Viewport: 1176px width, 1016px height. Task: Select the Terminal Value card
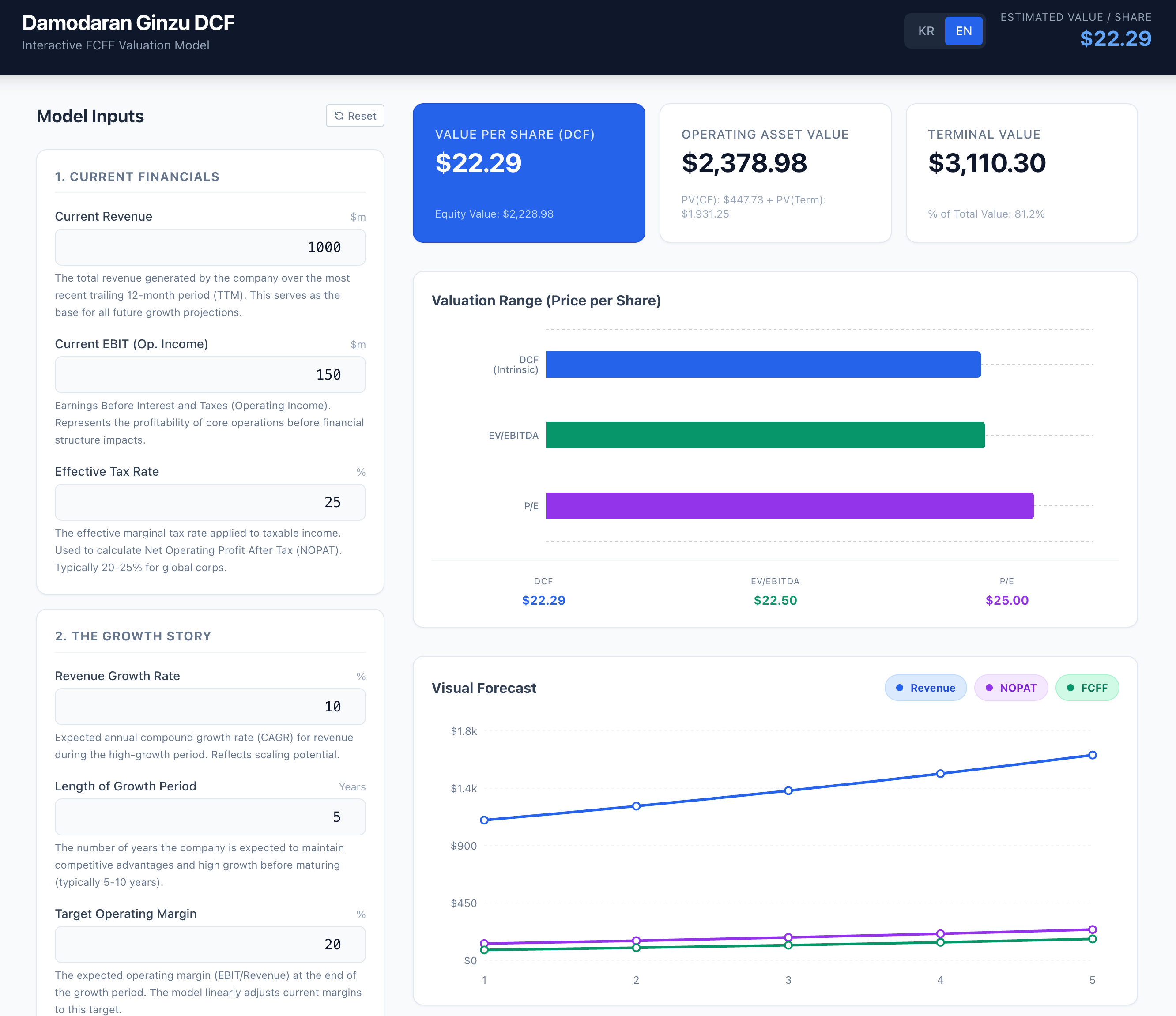click(x=1021, y=173)
